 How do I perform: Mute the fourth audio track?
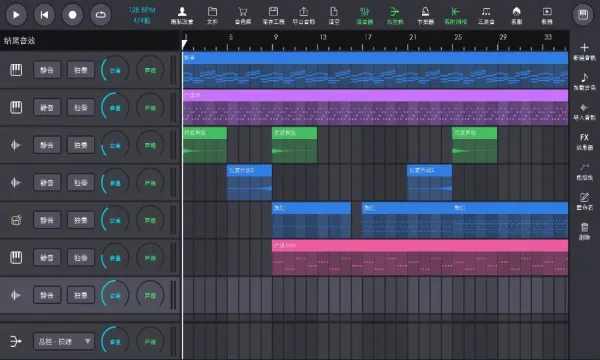[x=47, y=182]
